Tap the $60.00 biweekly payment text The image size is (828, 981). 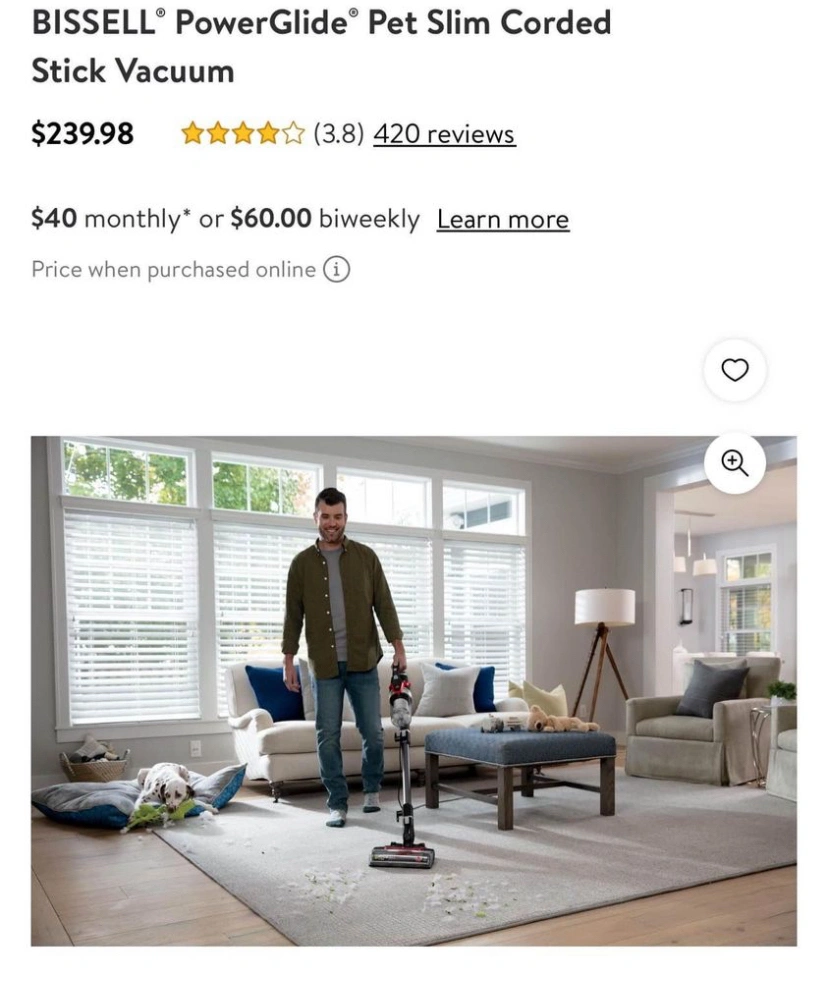(x=325, y=219)
